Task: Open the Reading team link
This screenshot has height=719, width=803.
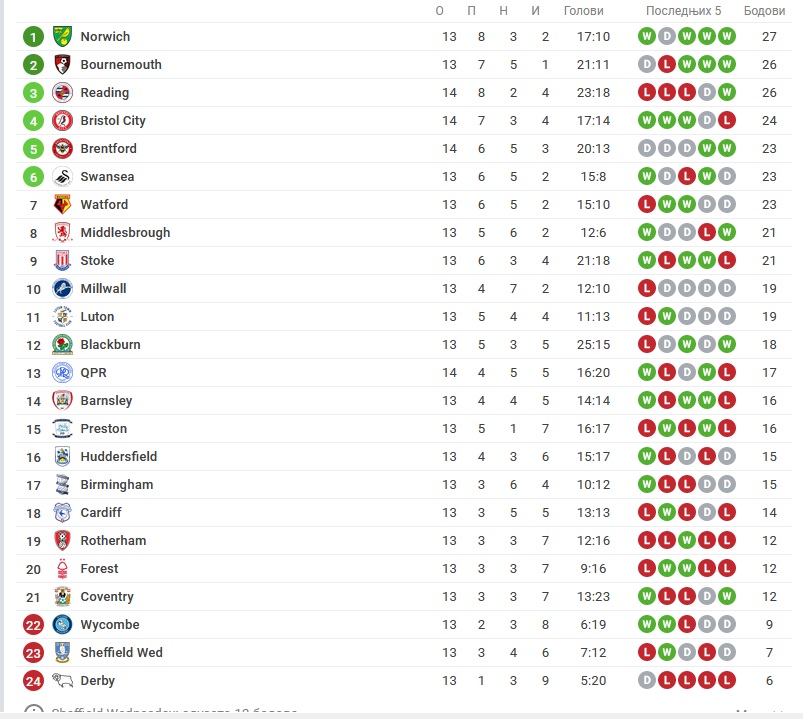Action: (x=104, y=93)
